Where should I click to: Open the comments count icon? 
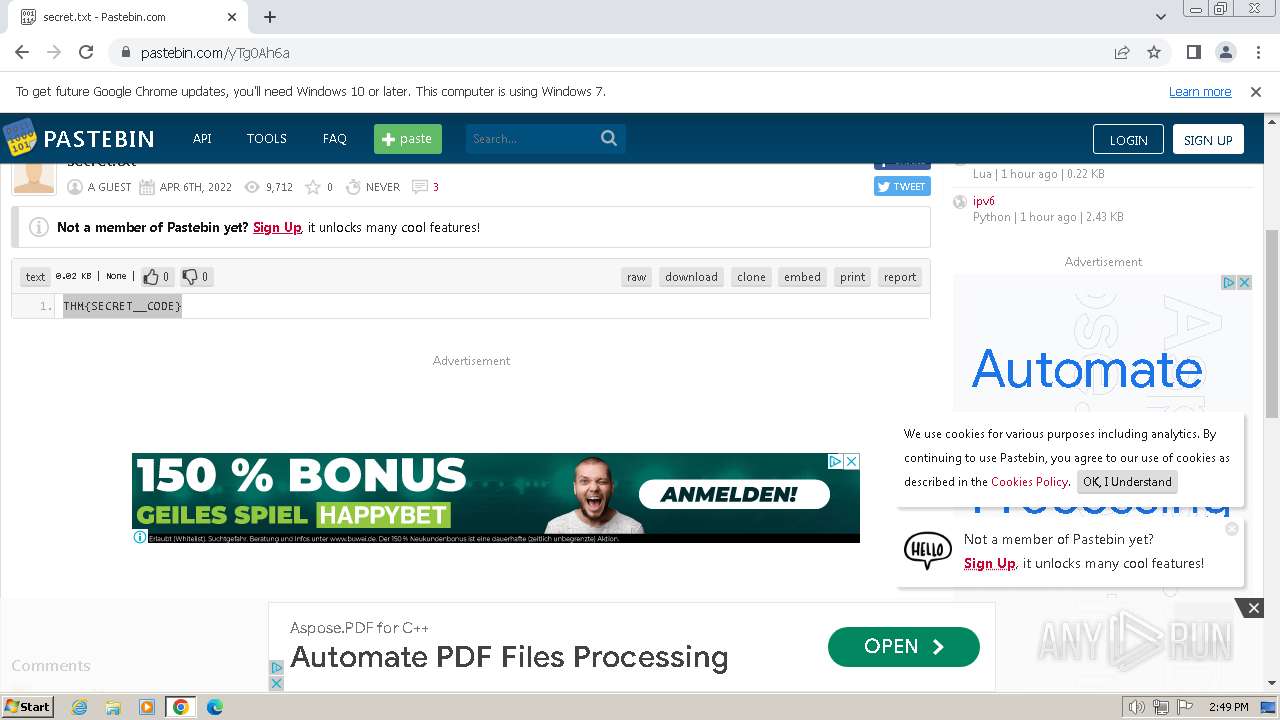coord(420,187)
